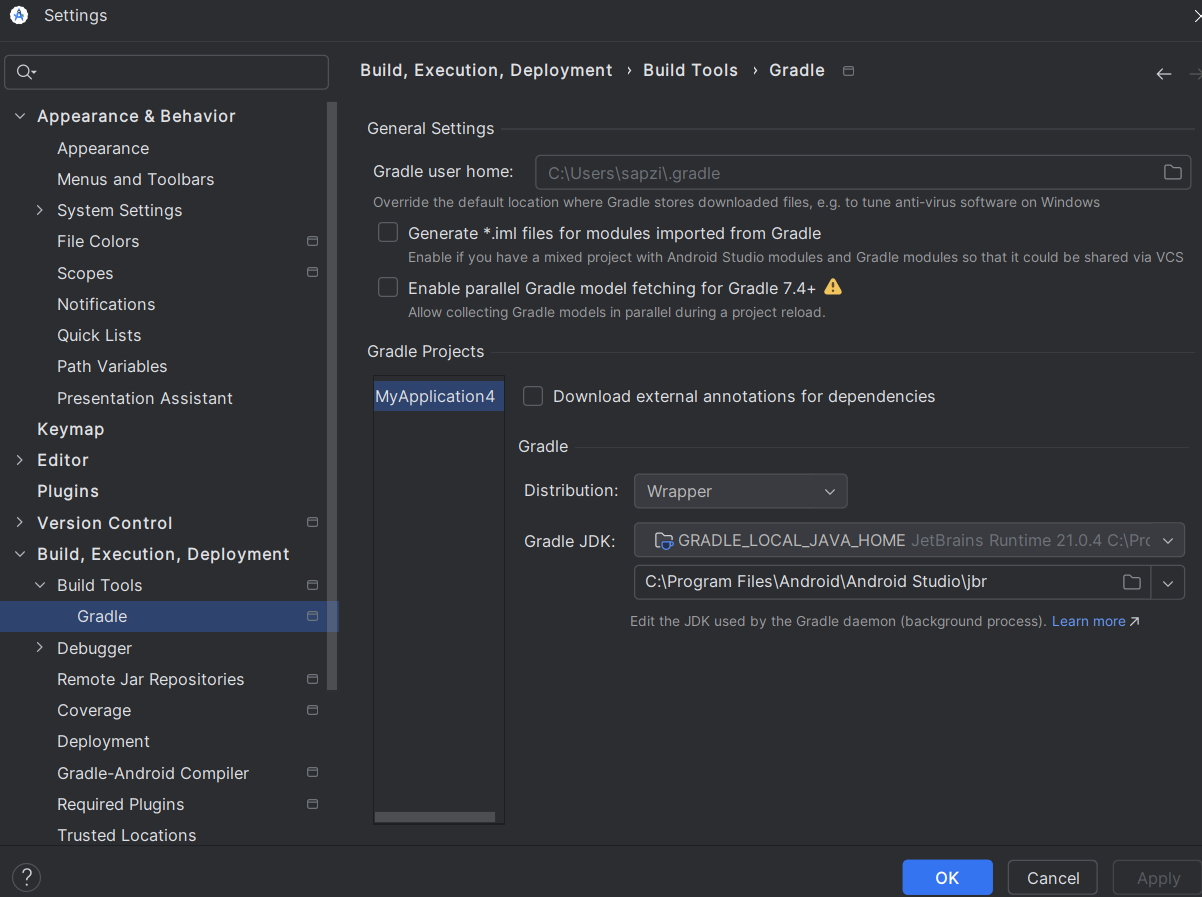Click project icon beside Remote Jar Repositories
Image resolution: width=1202 pixels, height=897 pixels.
pos(312,679)
